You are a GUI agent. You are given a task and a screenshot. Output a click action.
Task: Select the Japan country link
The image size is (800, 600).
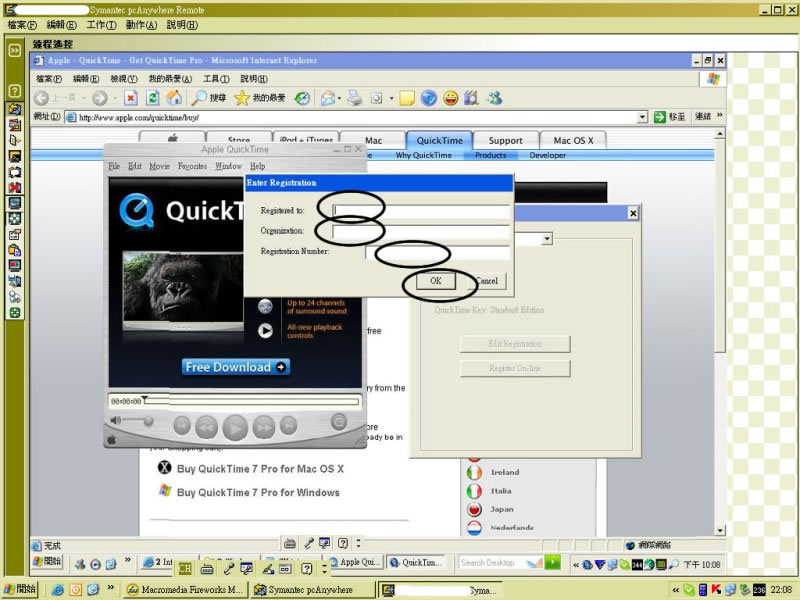(502, 509)
